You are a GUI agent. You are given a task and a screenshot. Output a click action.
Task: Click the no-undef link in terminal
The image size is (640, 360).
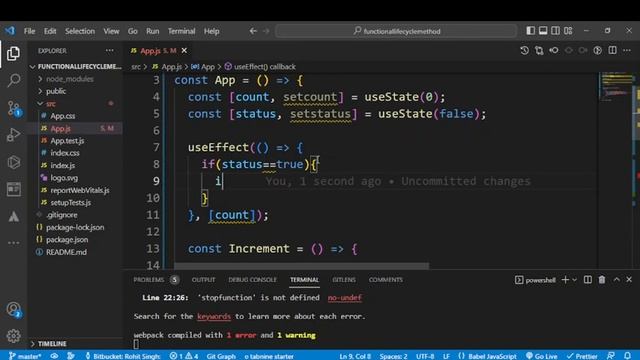(x=344, y=298)
